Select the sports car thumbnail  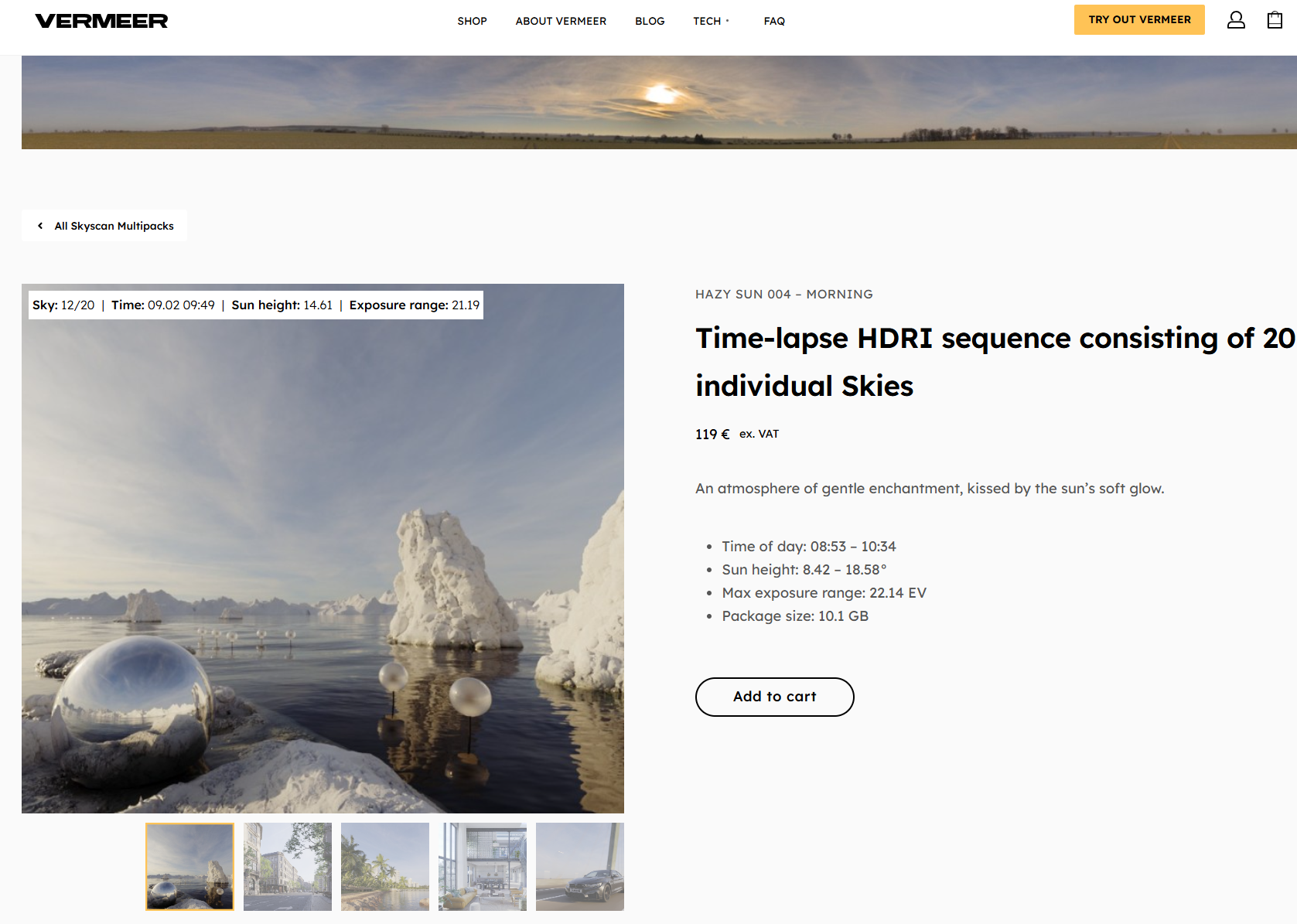580,866
